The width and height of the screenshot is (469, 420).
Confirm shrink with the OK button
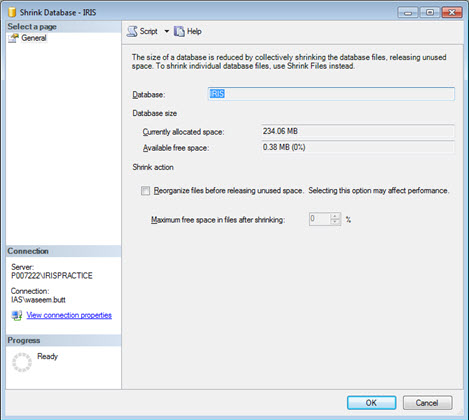coord(371,403)
